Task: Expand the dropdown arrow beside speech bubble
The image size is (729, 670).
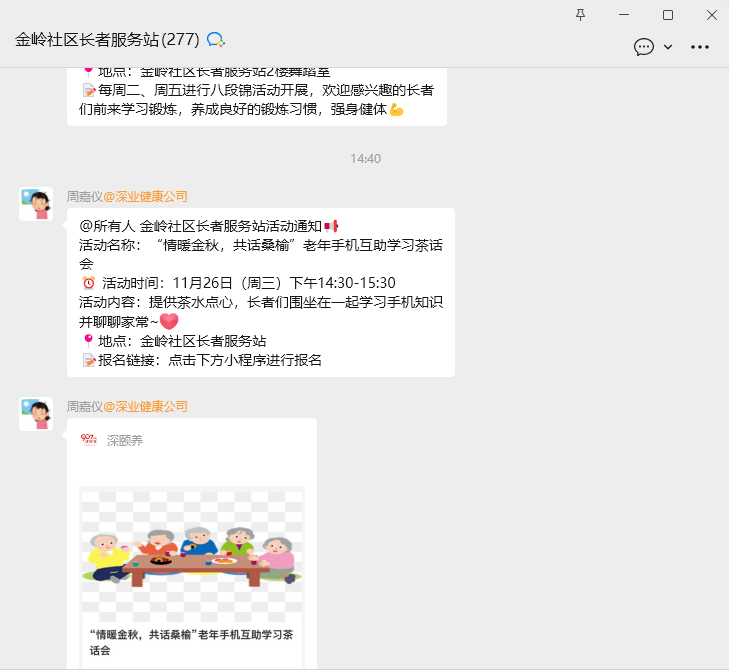Action: (668, 47)
